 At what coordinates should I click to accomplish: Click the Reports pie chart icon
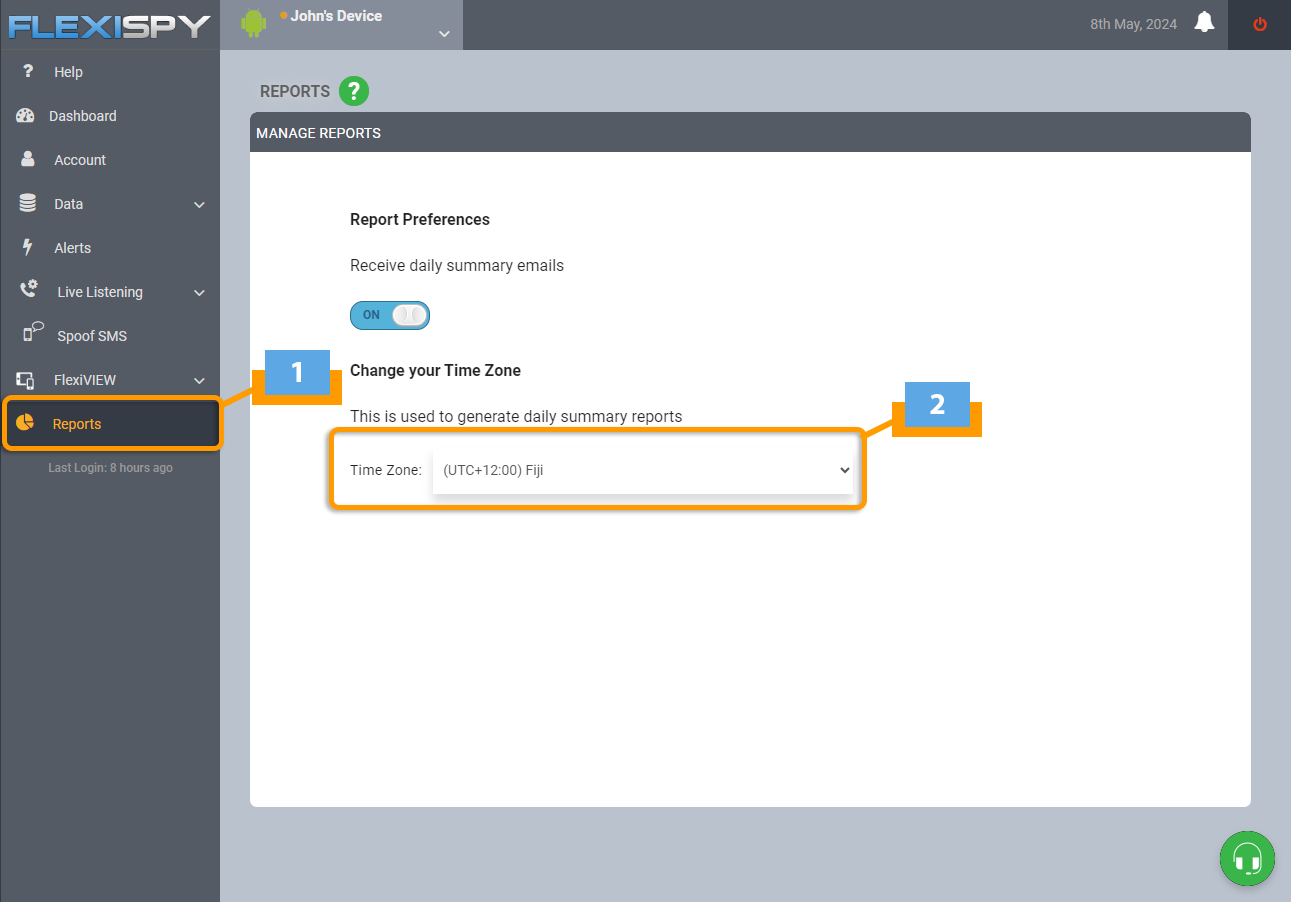click(25, 422)
